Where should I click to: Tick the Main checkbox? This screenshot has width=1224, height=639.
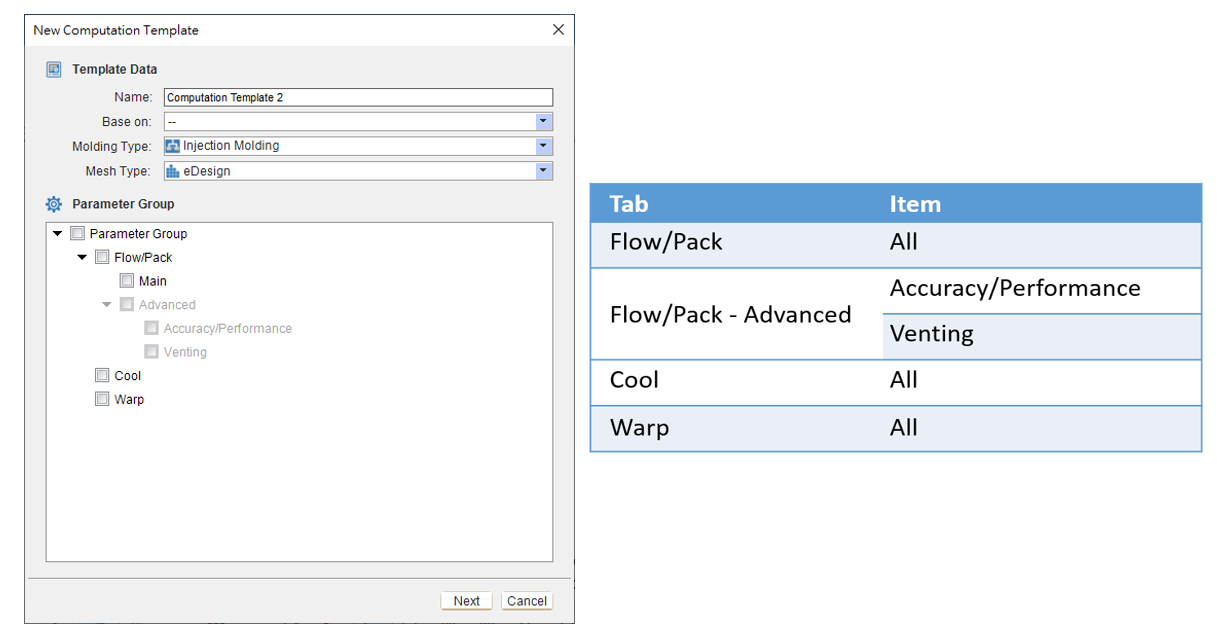127,281
